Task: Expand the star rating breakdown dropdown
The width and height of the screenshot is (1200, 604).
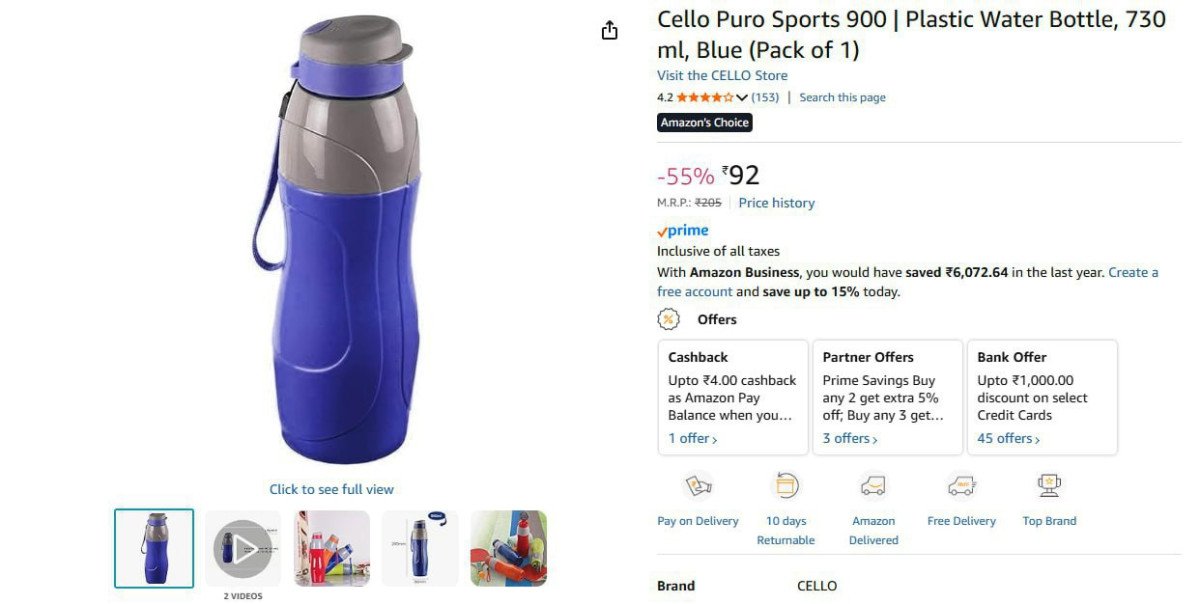Action: (742, 97)
